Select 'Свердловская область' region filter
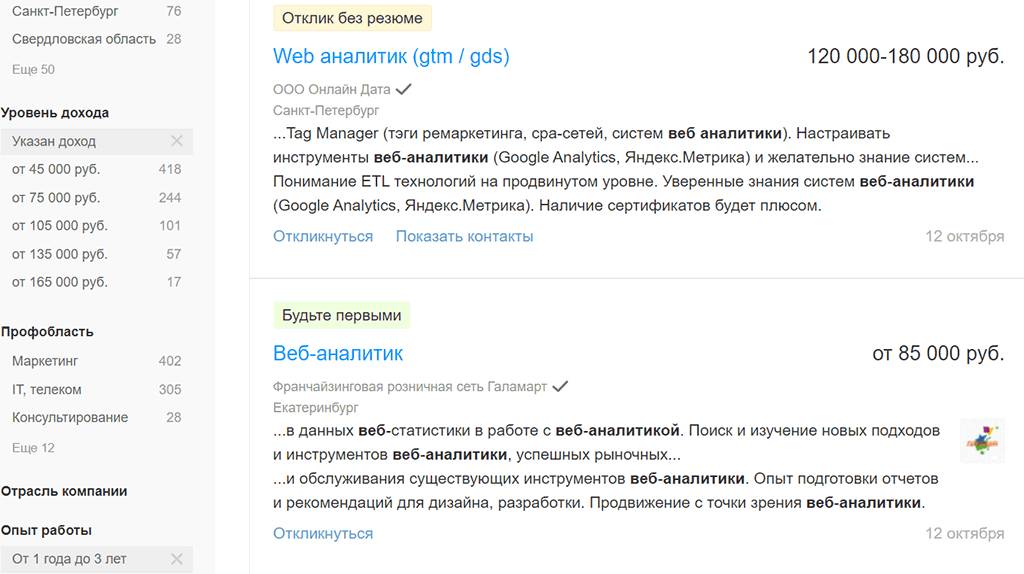The image size is (1024, 574). coord(84,39)
